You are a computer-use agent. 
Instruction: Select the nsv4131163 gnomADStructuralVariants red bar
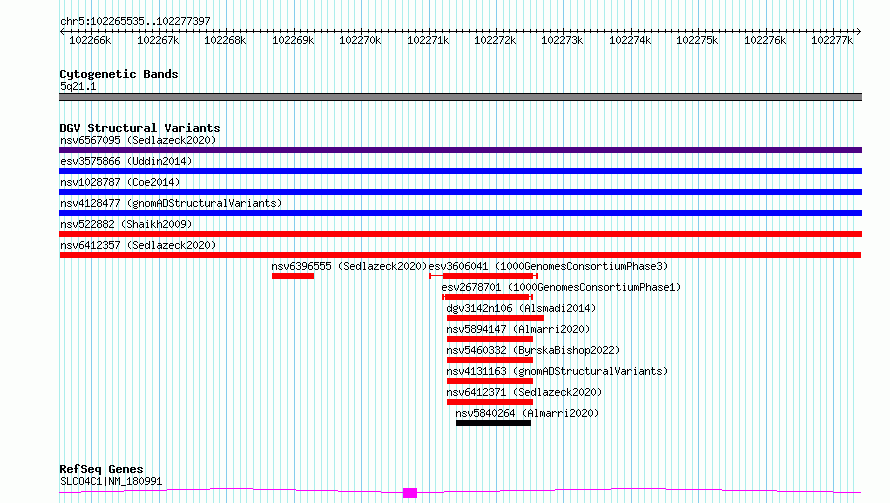(x=490, y=381)
